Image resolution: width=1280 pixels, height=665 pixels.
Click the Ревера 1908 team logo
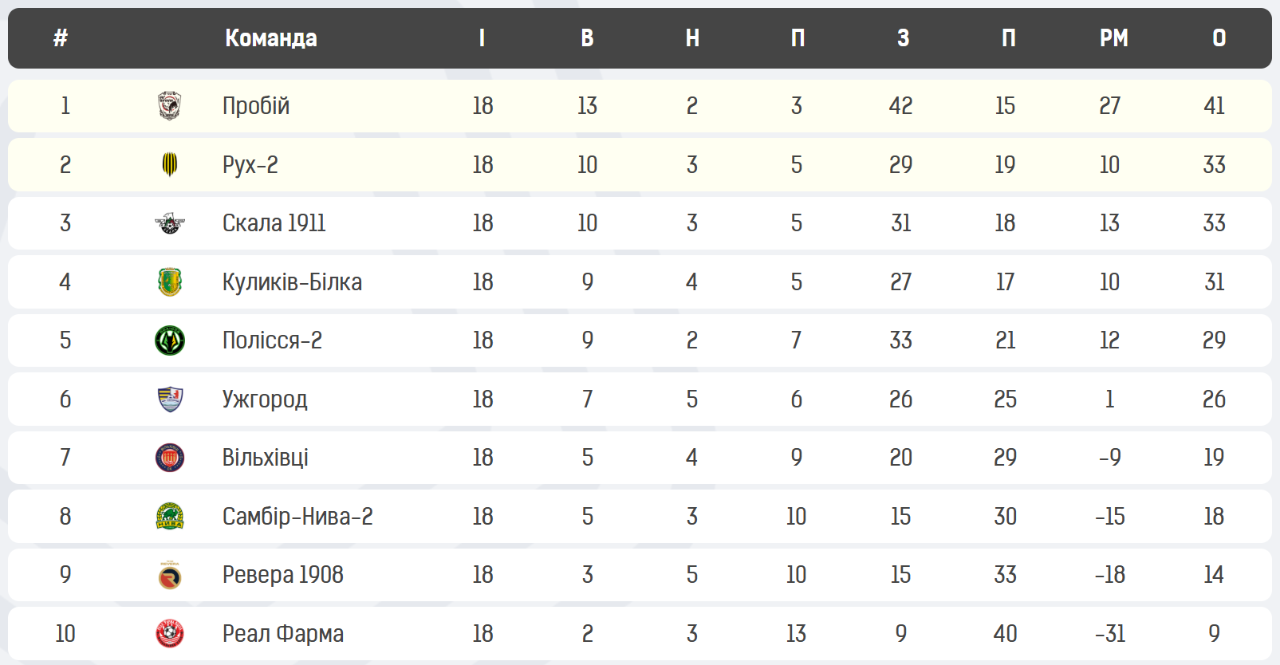(x=170, y=575)
